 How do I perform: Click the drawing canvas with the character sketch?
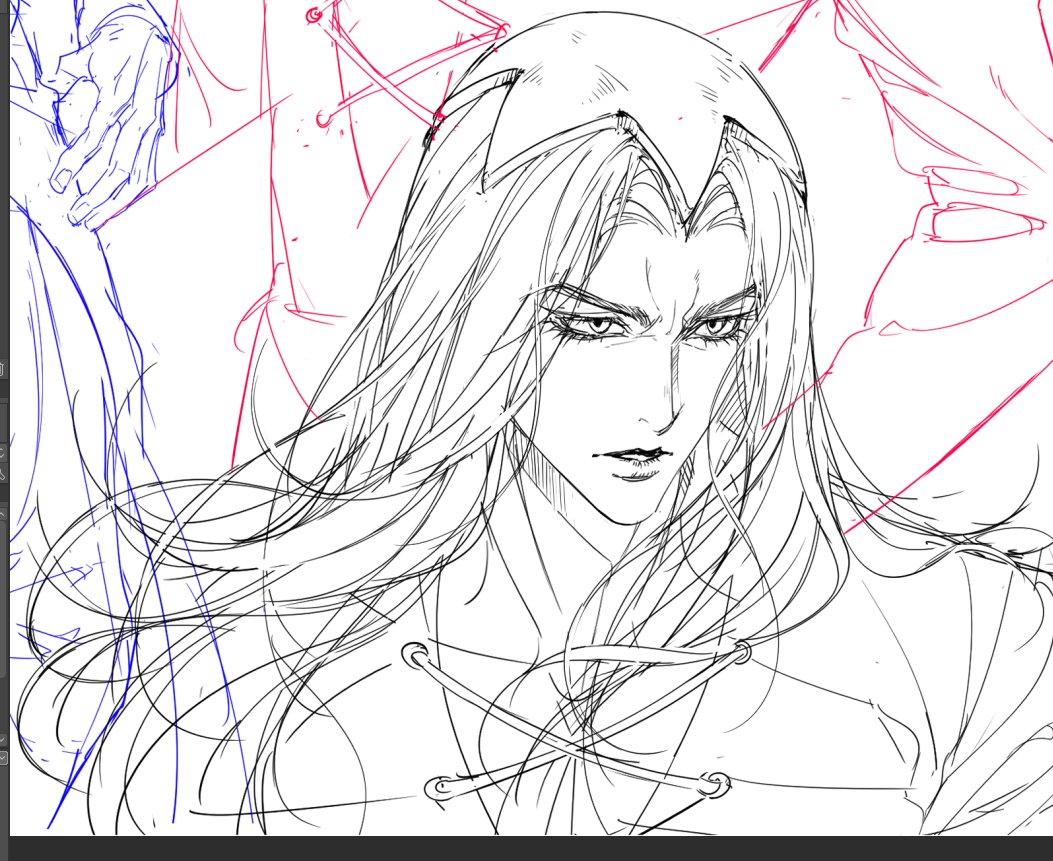[531, 417]
